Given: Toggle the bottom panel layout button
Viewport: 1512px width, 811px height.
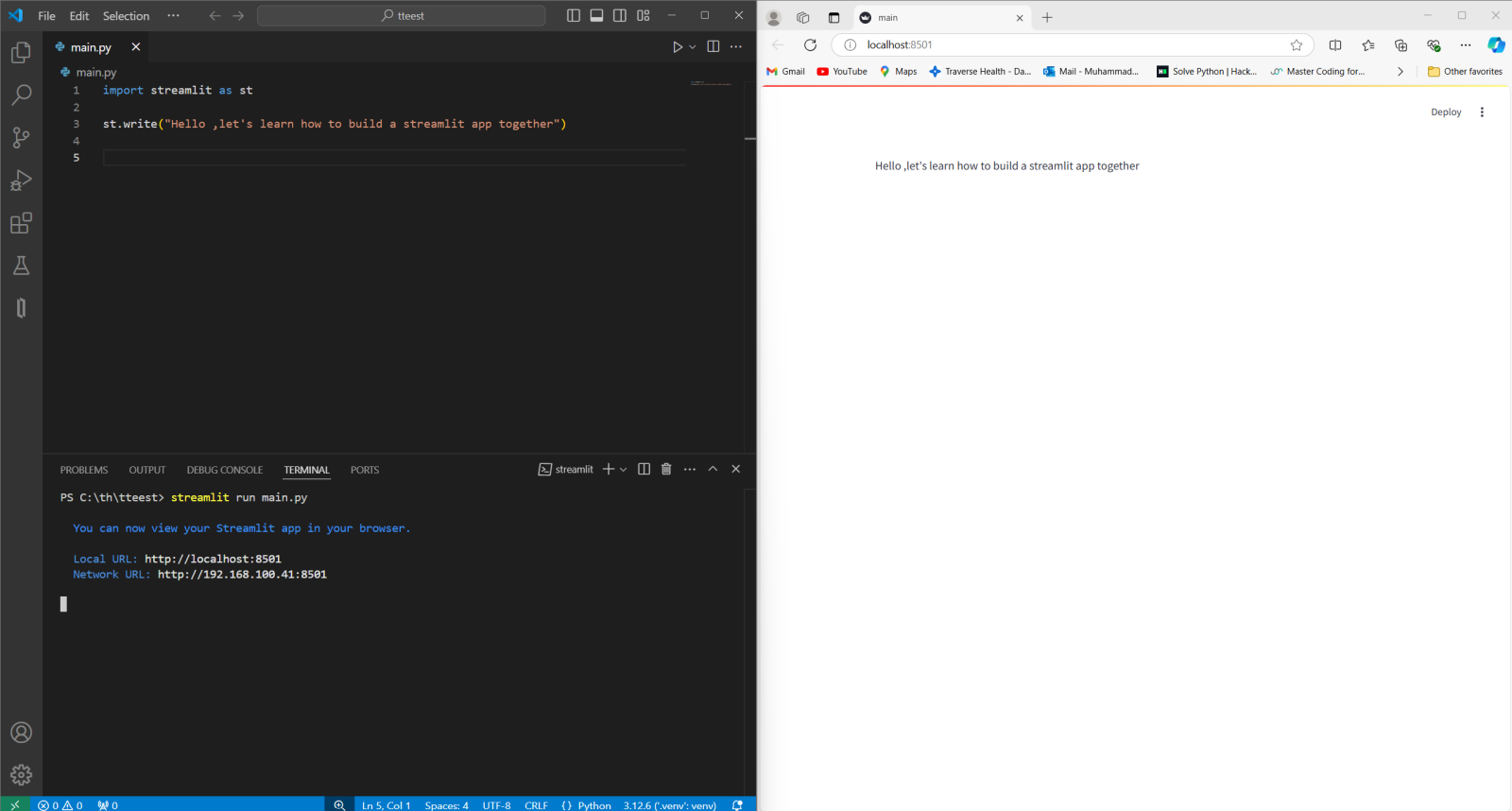Looking at the screenshot, I should tap(596, 16).
